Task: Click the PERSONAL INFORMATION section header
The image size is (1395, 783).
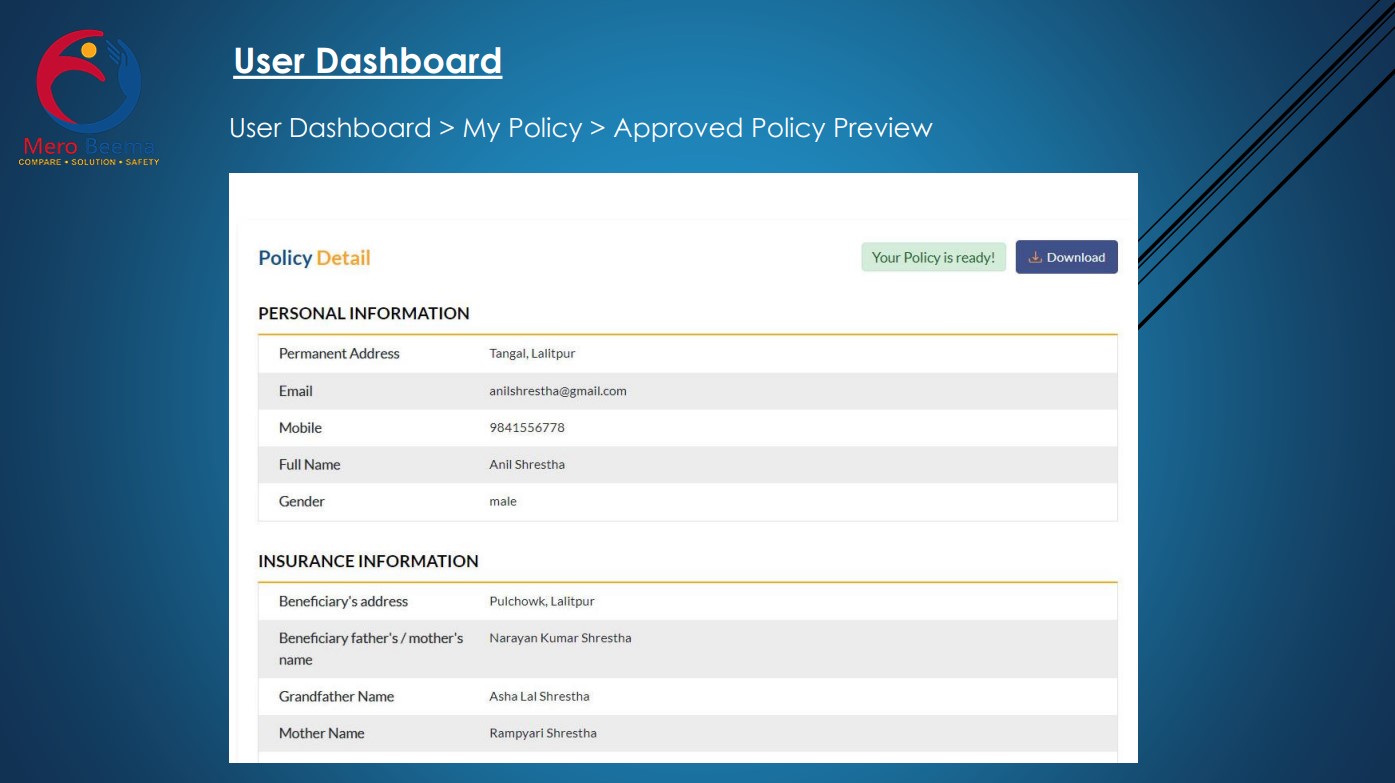Action: 364,313
